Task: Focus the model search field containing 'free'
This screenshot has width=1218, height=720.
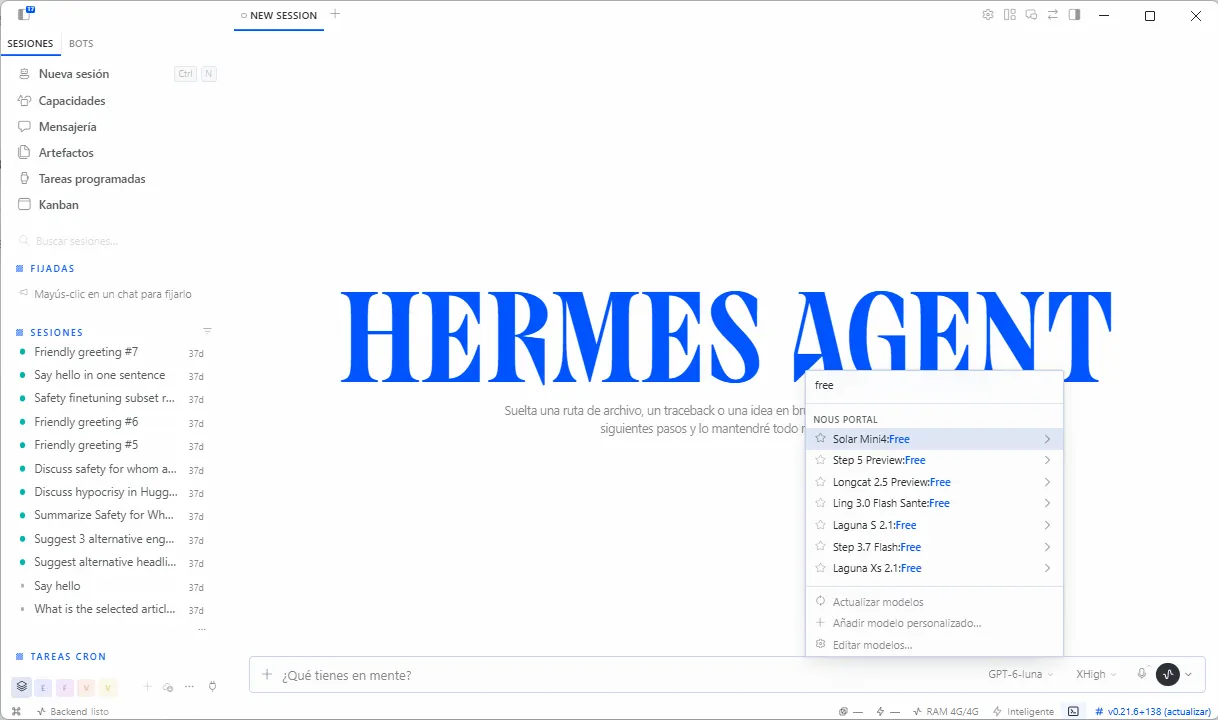Action: (934, 385)
